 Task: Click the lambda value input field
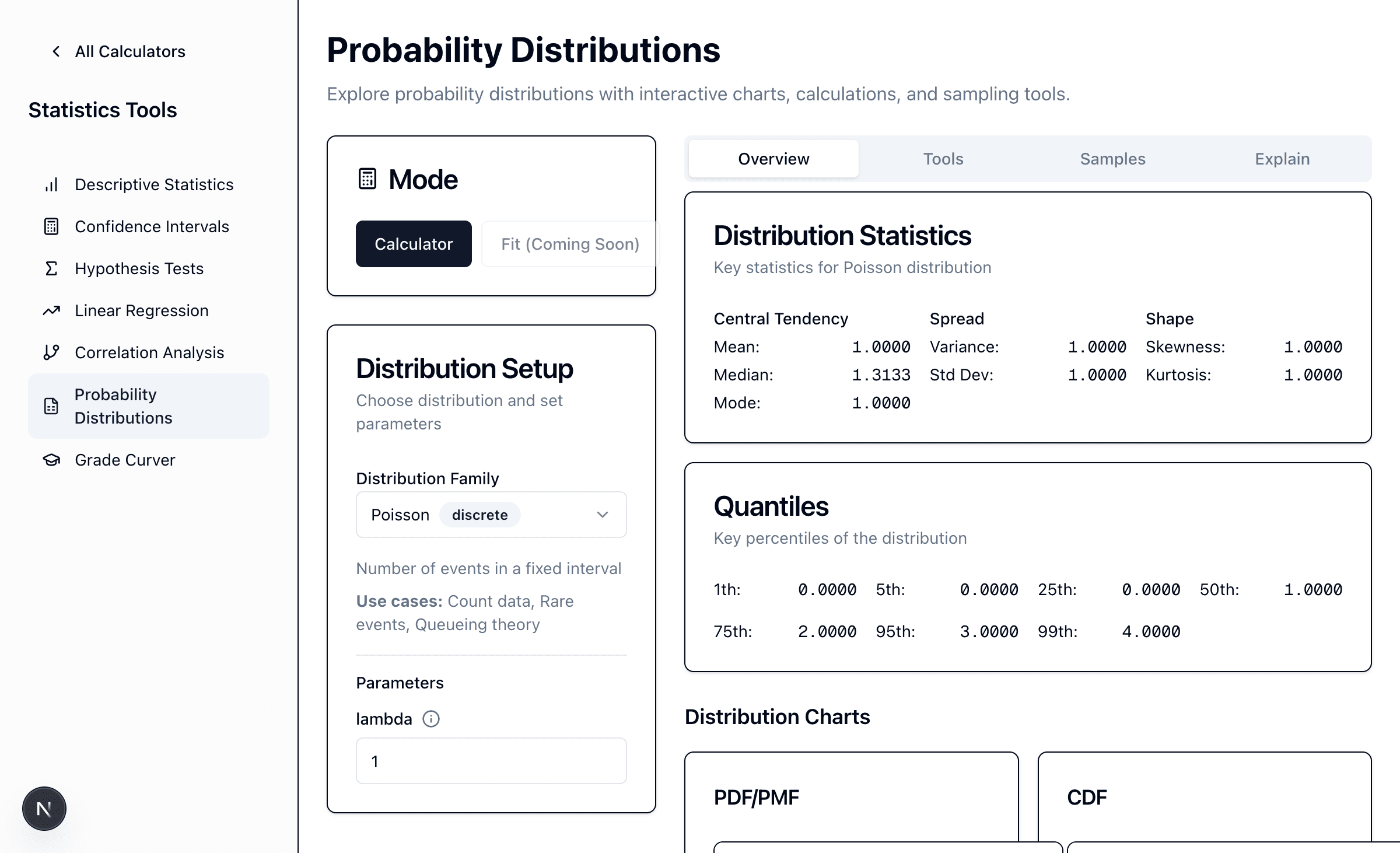pos(491,761)
